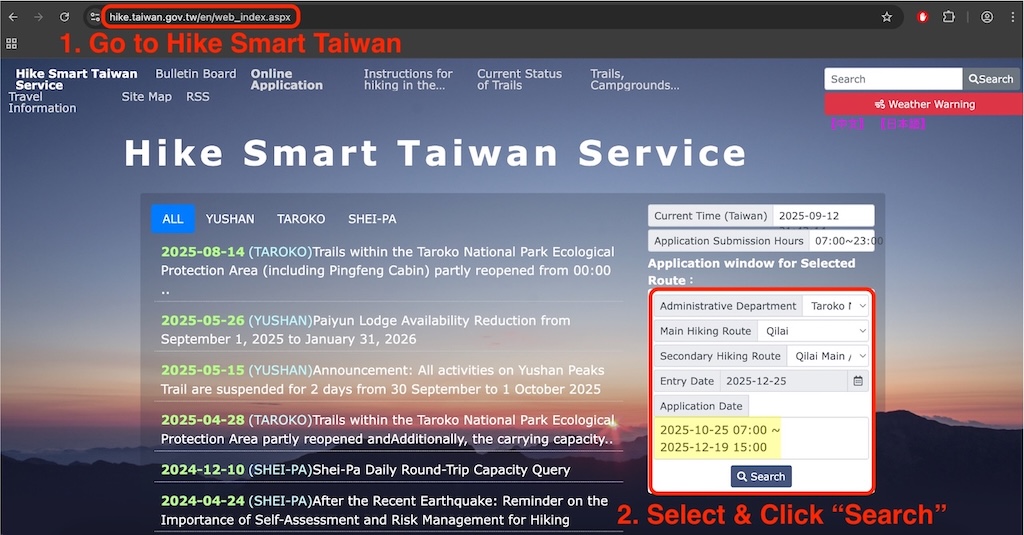Image resolution: width=1024 pixels, height=535 pixels.
Task: Open the Bulletin Board menu
Action: tap(195, 74)
